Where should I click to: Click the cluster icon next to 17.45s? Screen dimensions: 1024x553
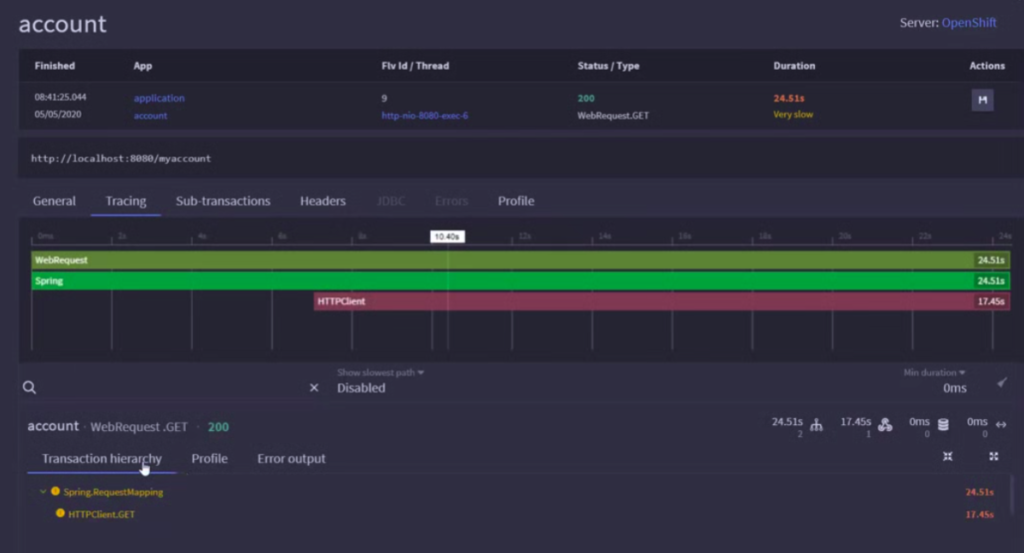point(885,425)
